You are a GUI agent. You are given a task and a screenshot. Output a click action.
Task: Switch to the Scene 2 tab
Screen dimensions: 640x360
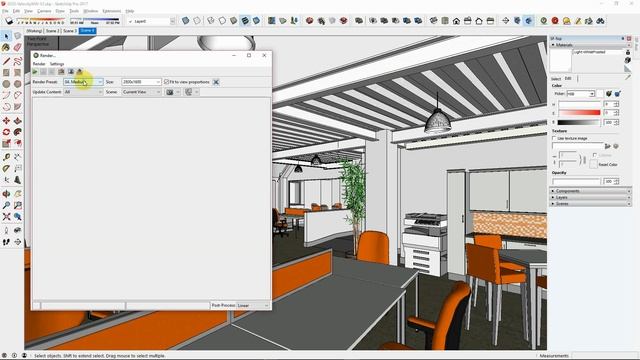(52, 31)
